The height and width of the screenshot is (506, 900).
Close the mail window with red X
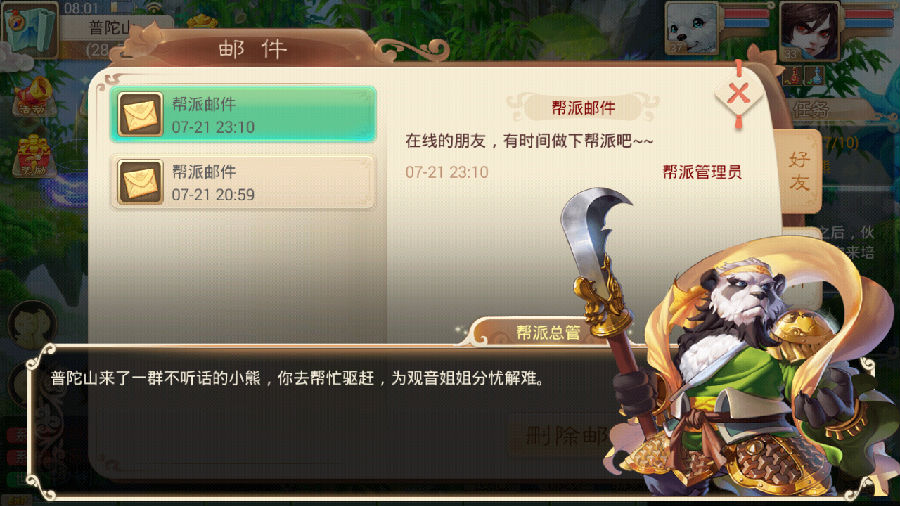coord(739,94)
